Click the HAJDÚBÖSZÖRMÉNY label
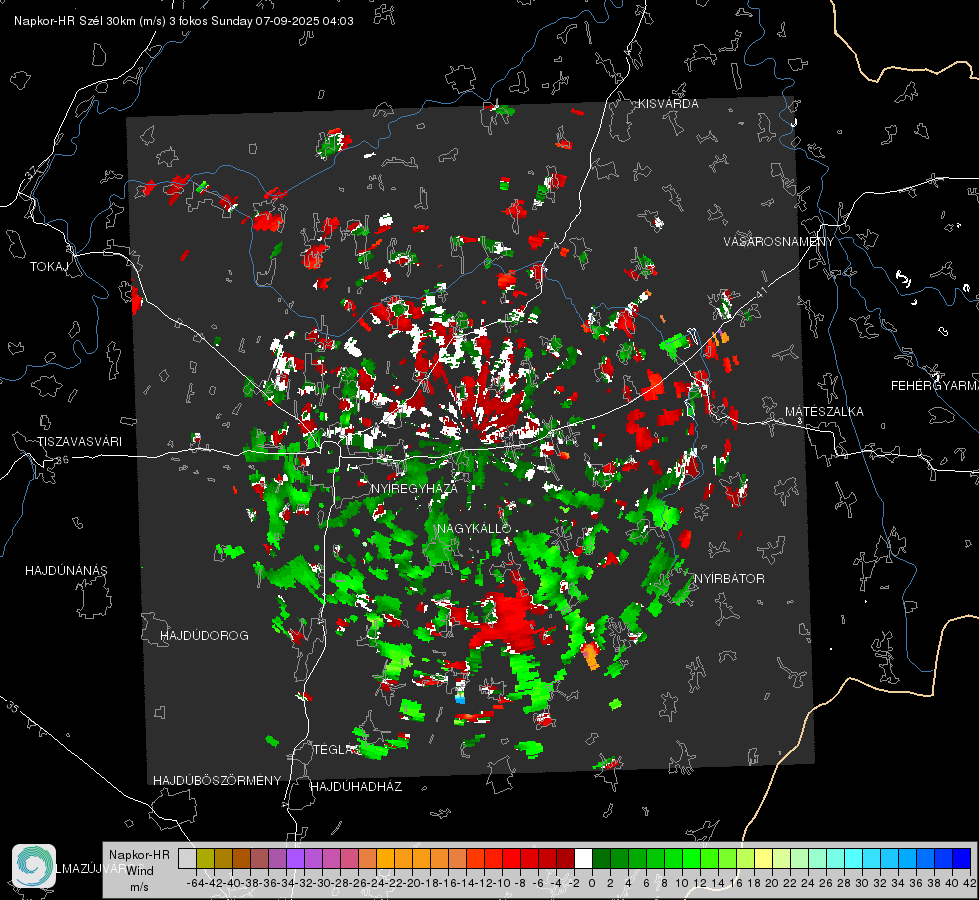The width and height of the screenshot is (979, 900). tap(217, 781)
